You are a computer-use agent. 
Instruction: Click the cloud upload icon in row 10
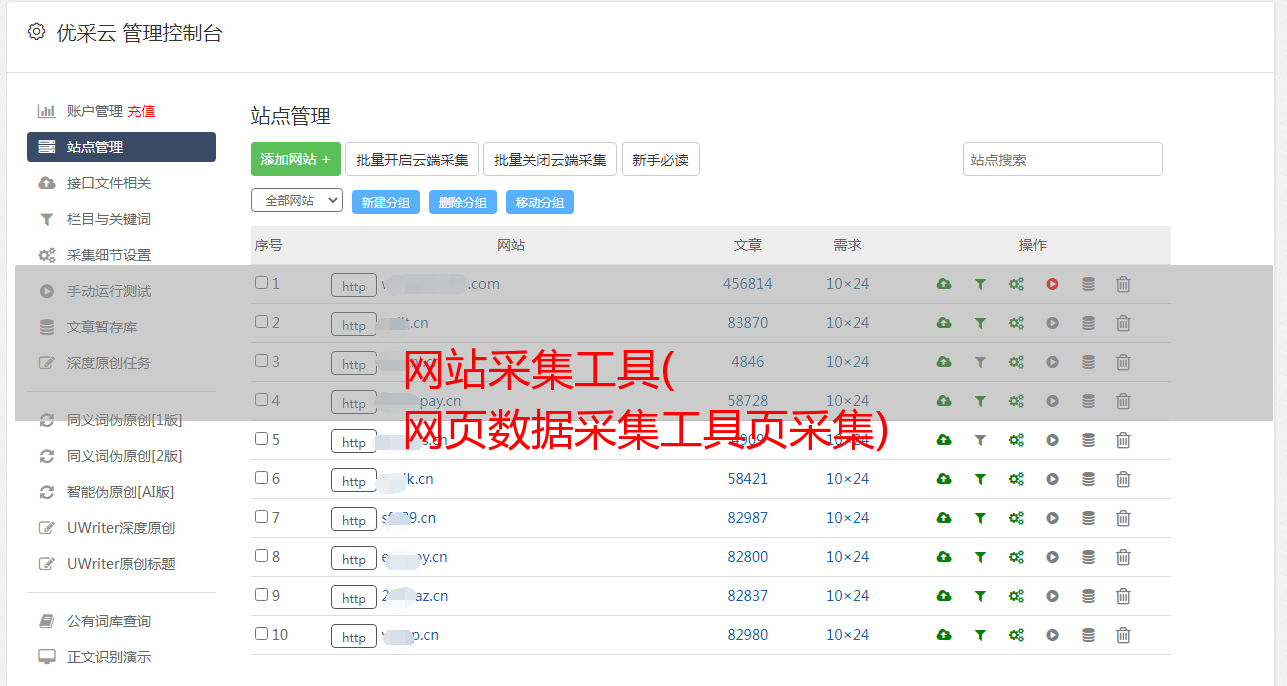[x=944, y=635]
